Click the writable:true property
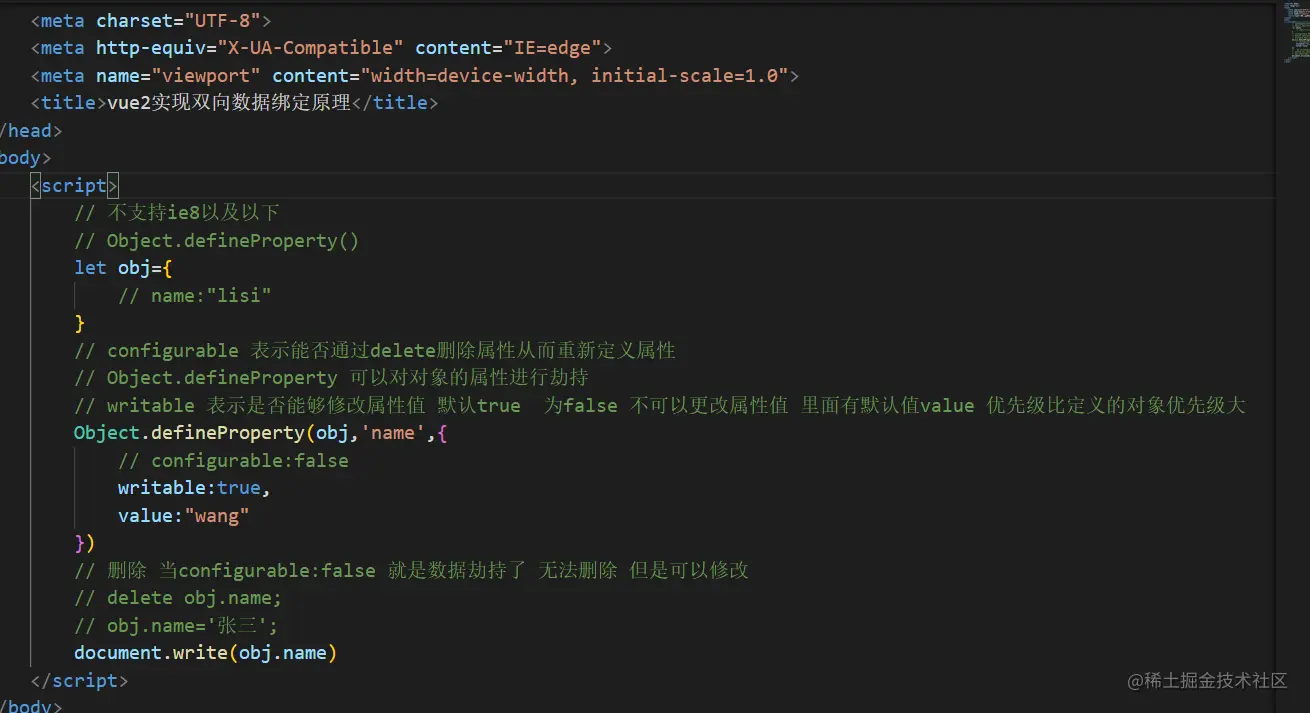The image size is (1310, 713). (x=193, y=488)
